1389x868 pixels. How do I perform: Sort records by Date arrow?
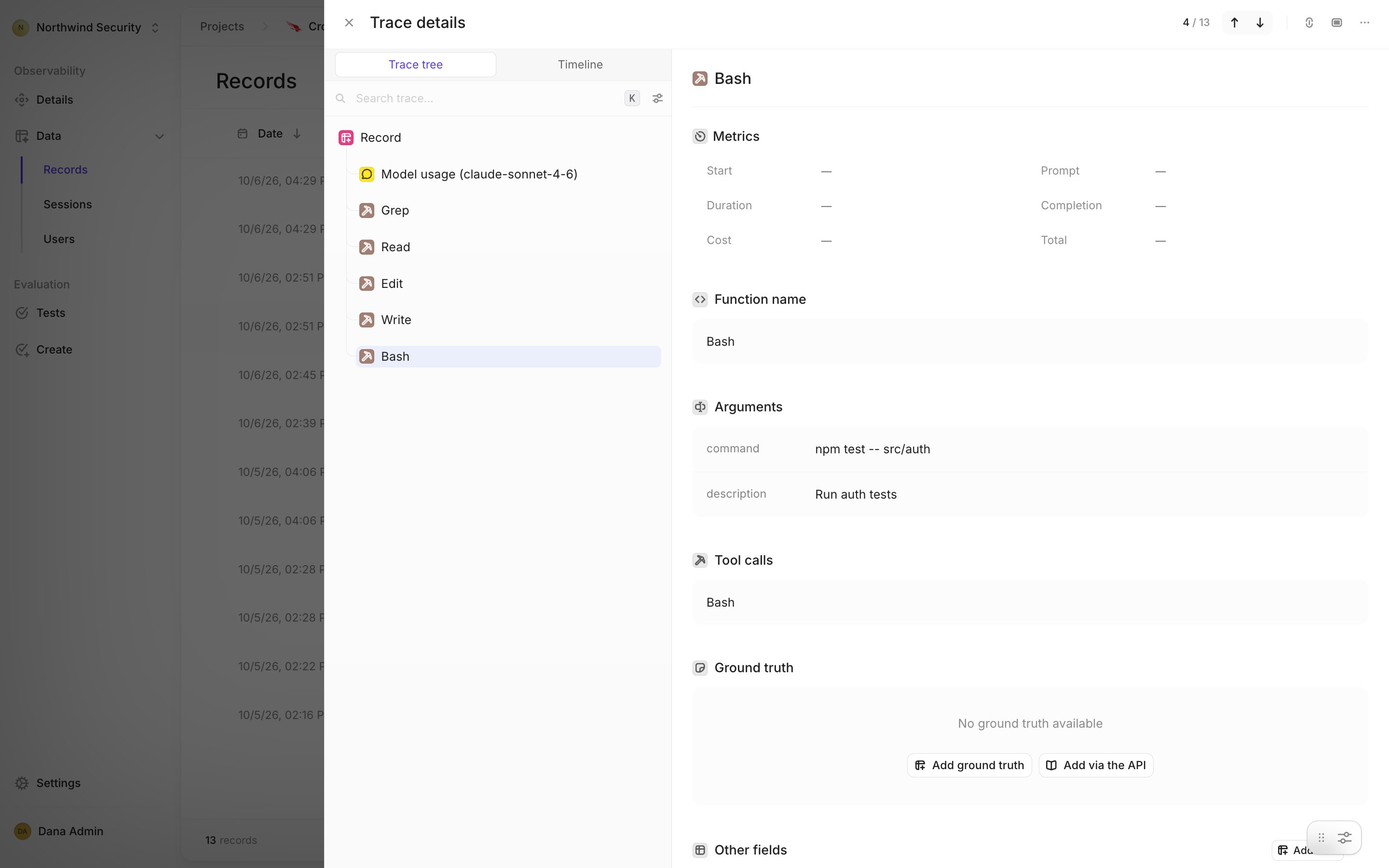297,134
